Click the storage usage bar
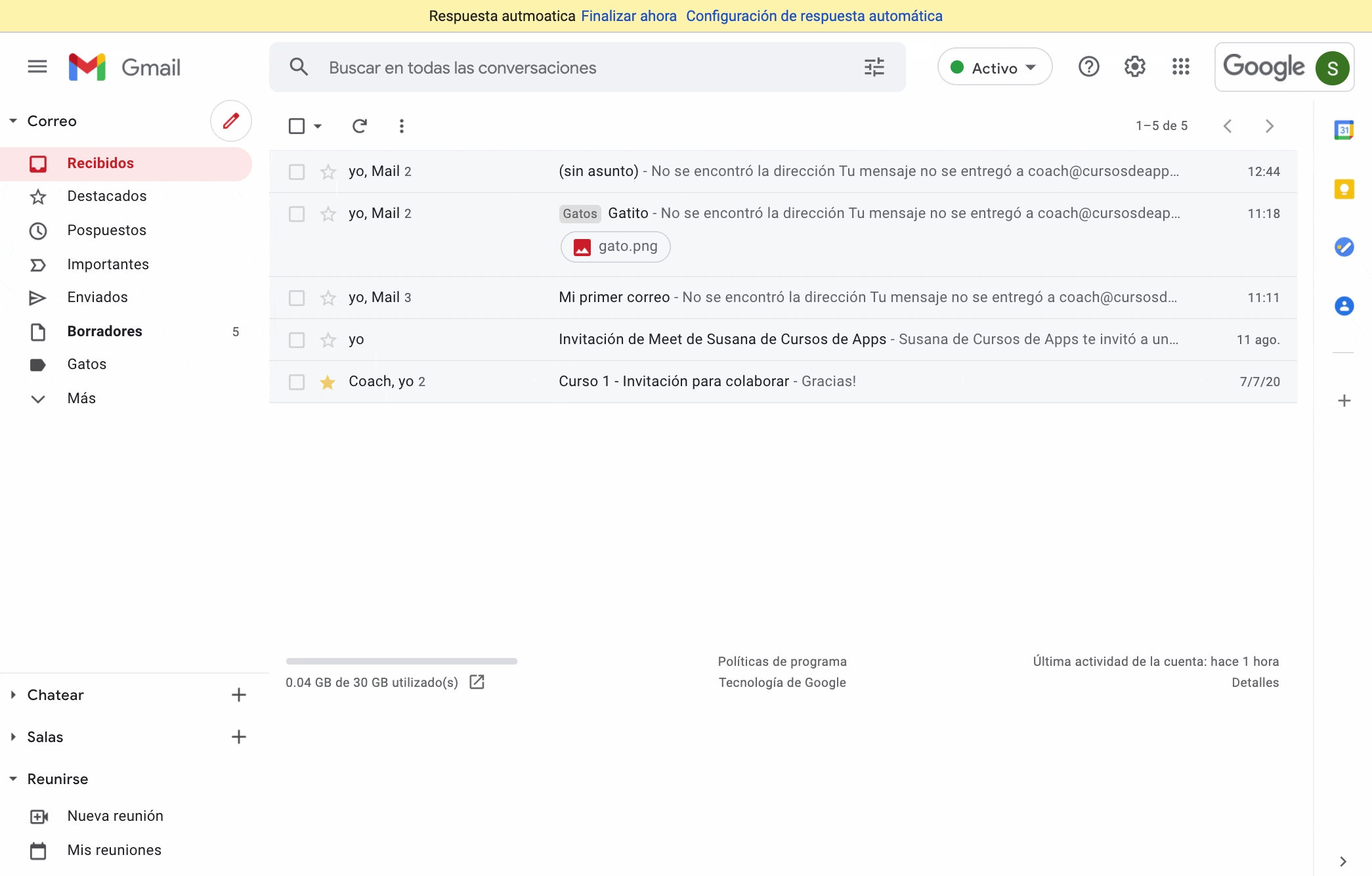The width and height of the screenshot is (1372, 876). click(x=402, y=661)
